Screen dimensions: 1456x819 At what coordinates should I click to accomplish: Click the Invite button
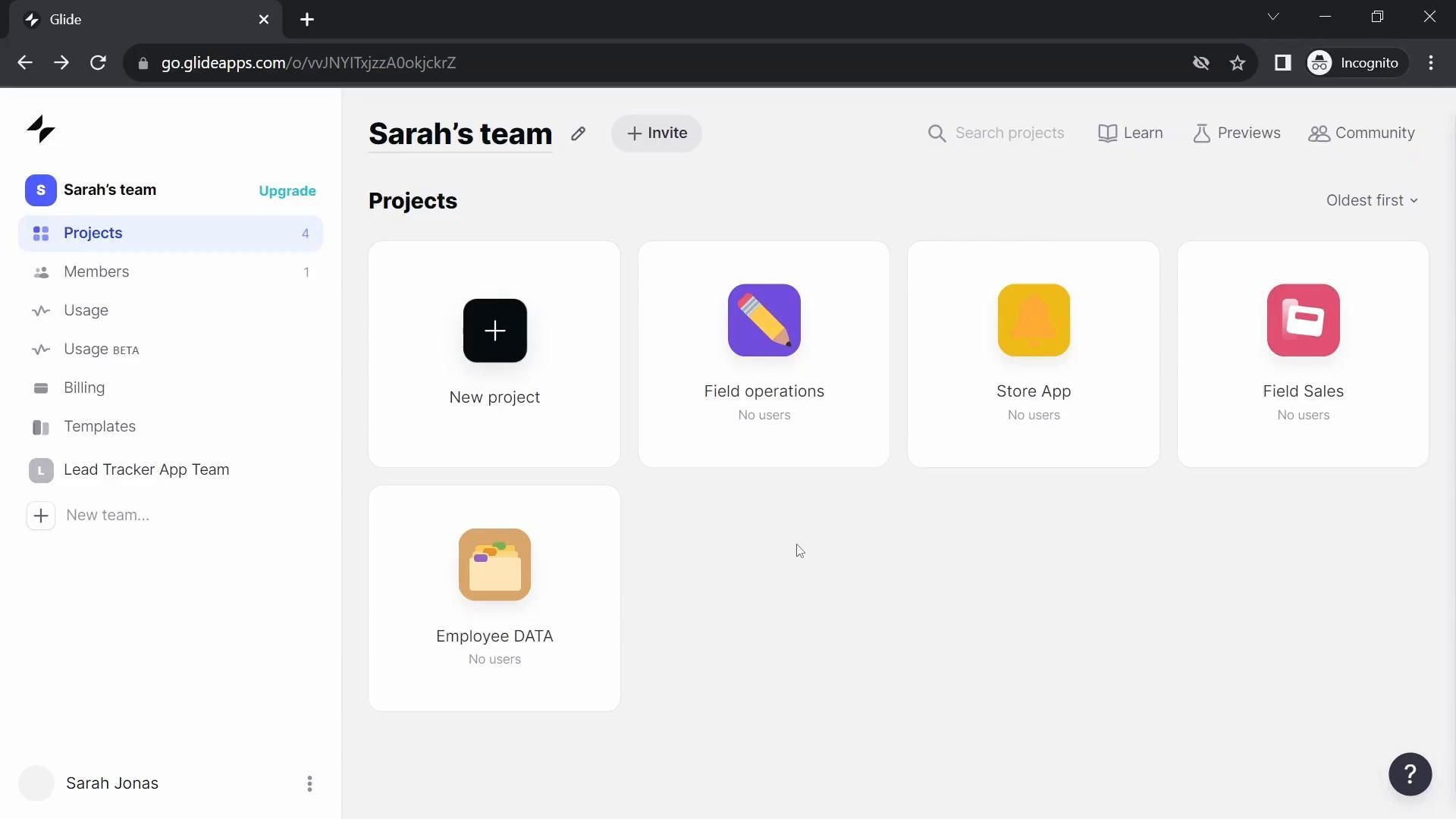(657, 133)
